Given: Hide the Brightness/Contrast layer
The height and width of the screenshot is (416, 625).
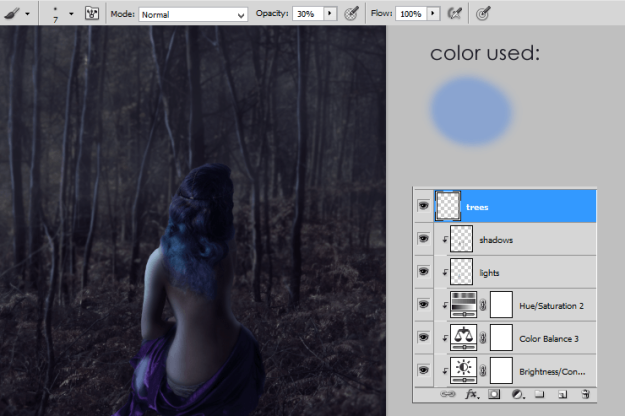Looking at the screenshot, I should pyautogui.click(x=423, y=370).
